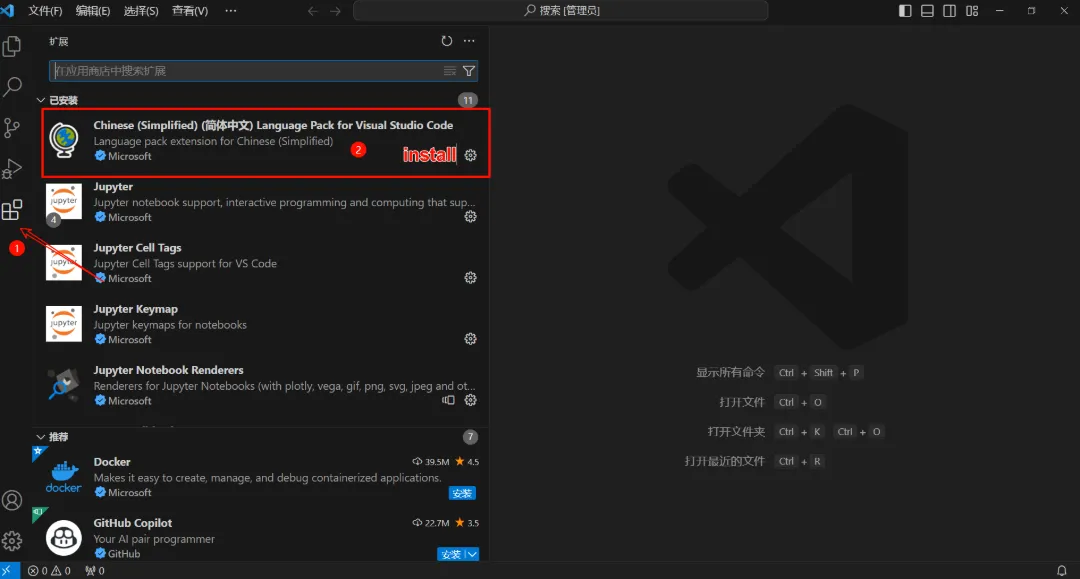
Task: Click ports indicator in status bar
Action: point(95,571)
